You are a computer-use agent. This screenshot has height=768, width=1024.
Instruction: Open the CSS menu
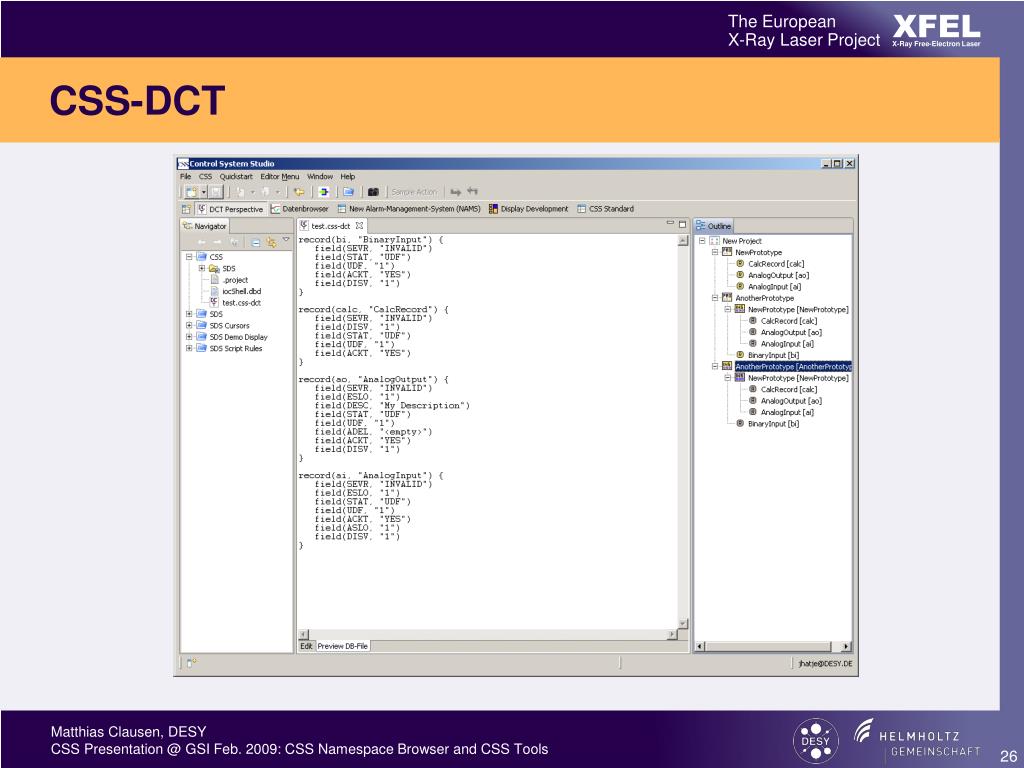[x=205, y=176]
